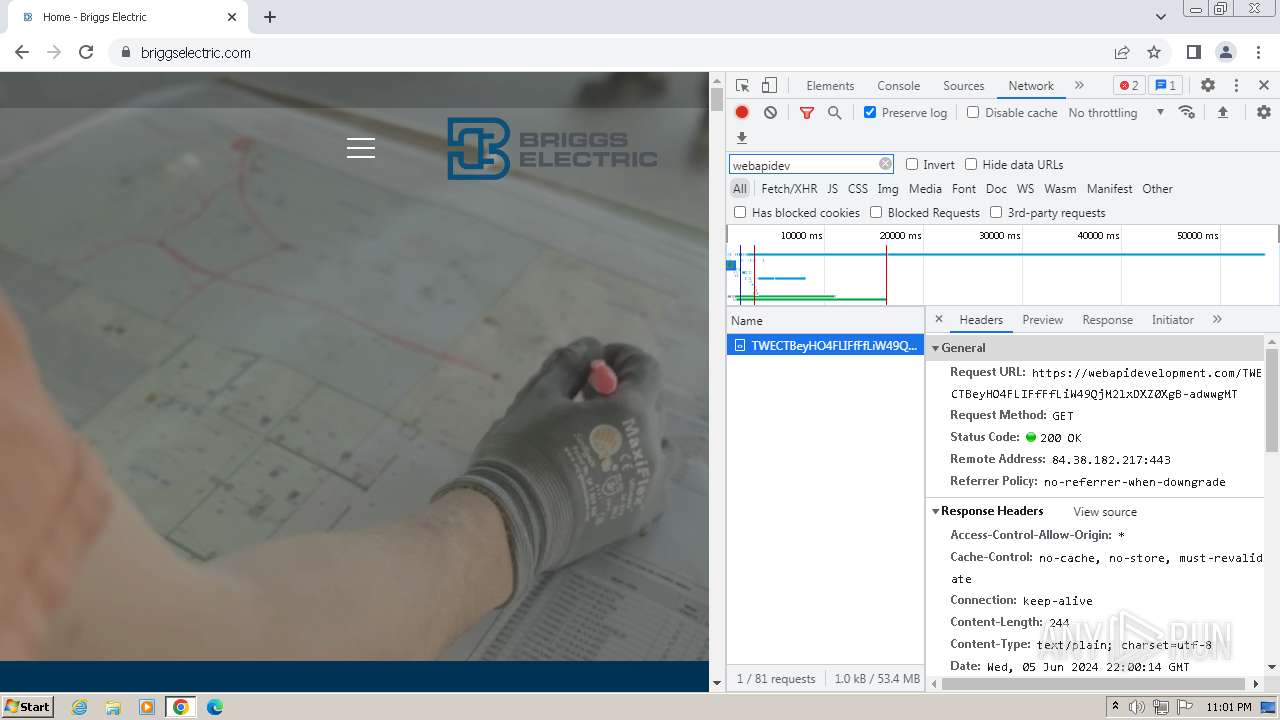Viewport: 1280px width, 720px height.
Task: Switch to the Elements panel
Action: (830, 86)
